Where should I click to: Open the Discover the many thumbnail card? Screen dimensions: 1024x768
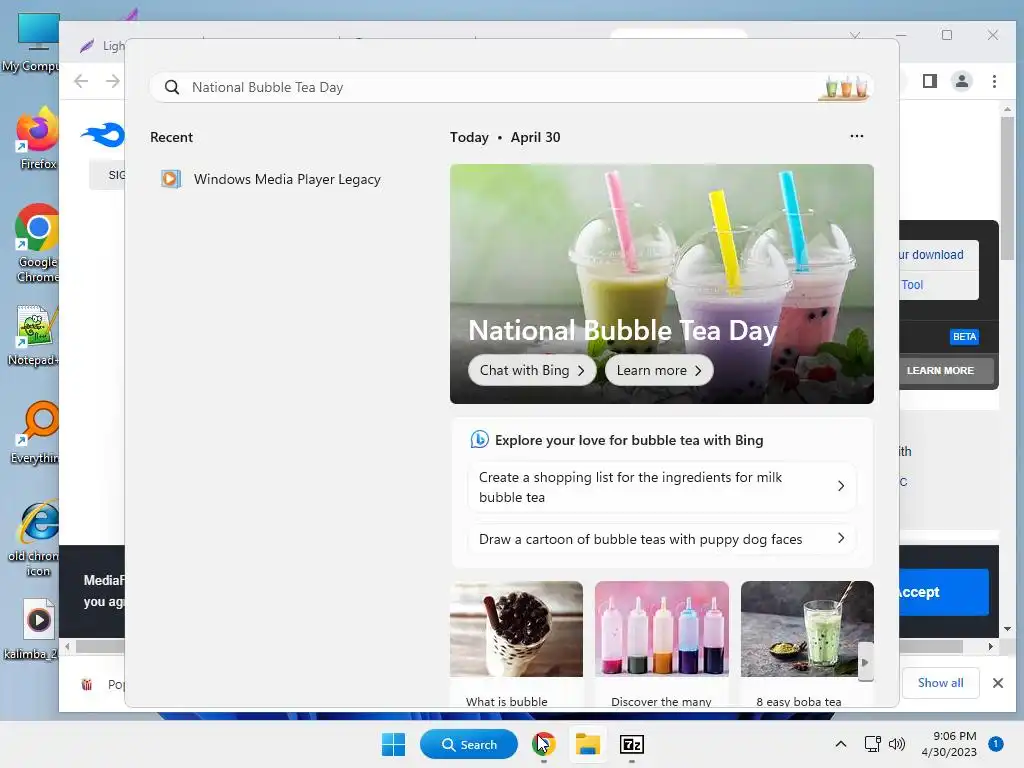pyautogui.click(x=662, y=643)
